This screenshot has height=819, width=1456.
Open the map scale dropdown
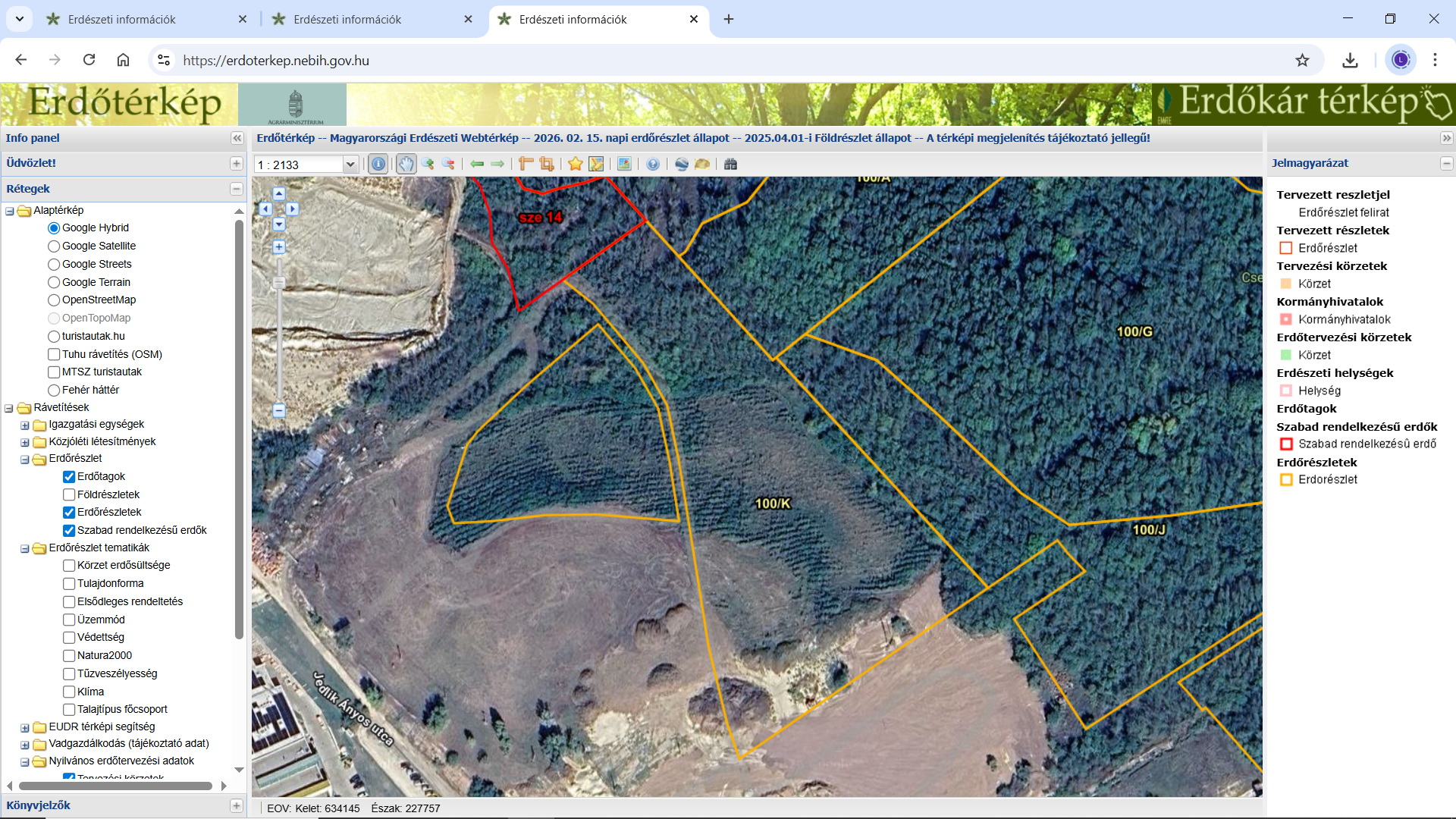pos(350,165)
